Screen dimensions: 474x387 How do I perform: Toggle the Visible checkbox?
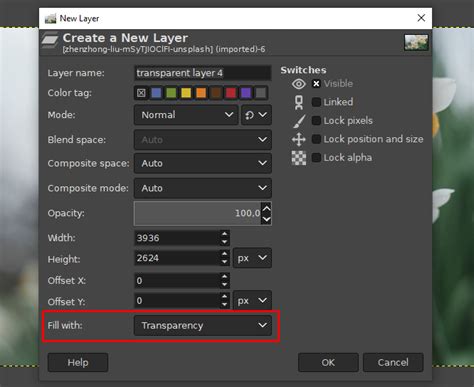click(x=316, y=84)
